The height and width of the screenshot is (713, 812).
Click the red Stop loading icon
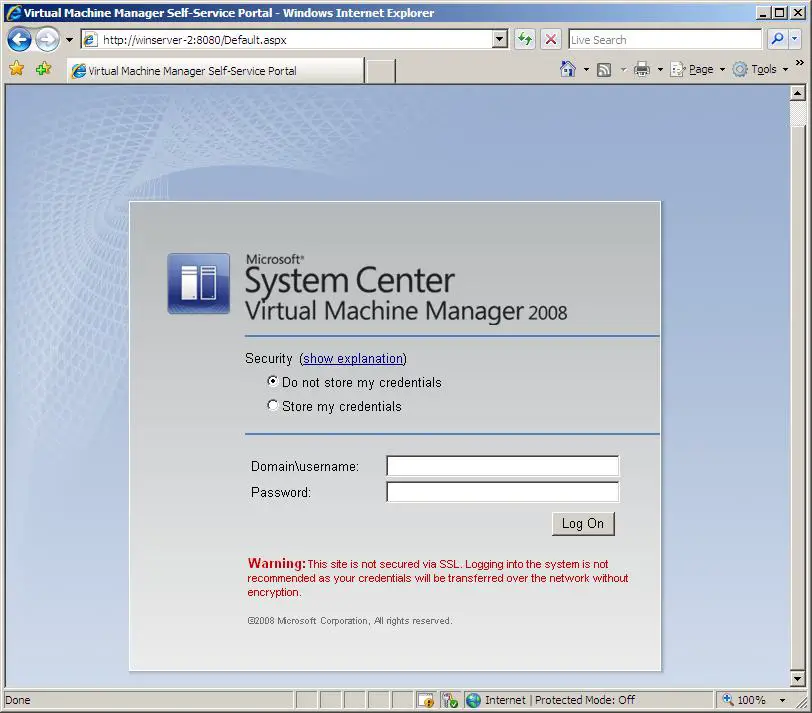coord(551,39)
